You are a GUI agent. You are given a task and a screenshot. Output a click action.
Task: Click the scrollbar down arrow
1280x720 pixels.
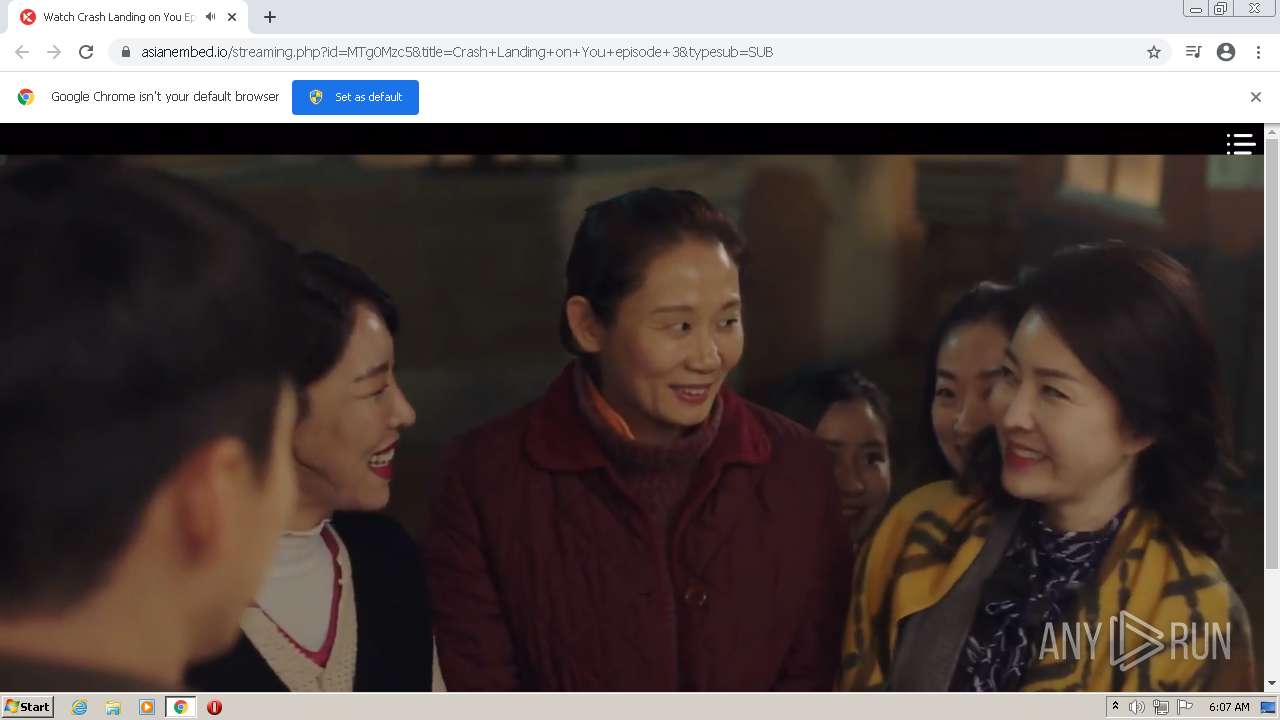[1272, 683]
